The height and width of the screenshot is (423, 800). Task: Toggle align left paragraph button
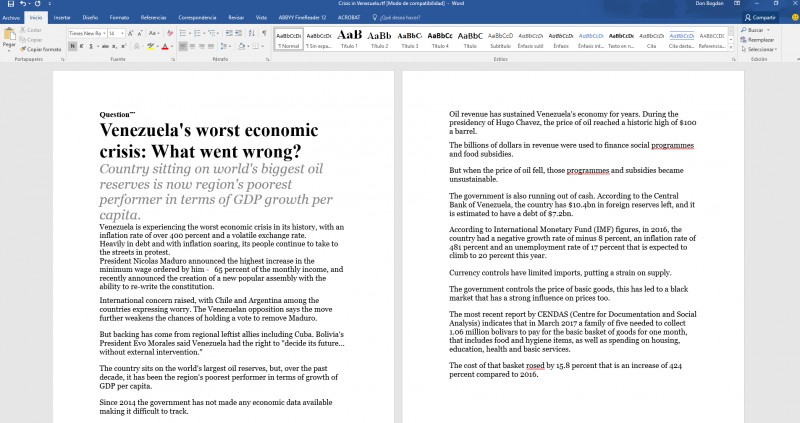point(183,46)
